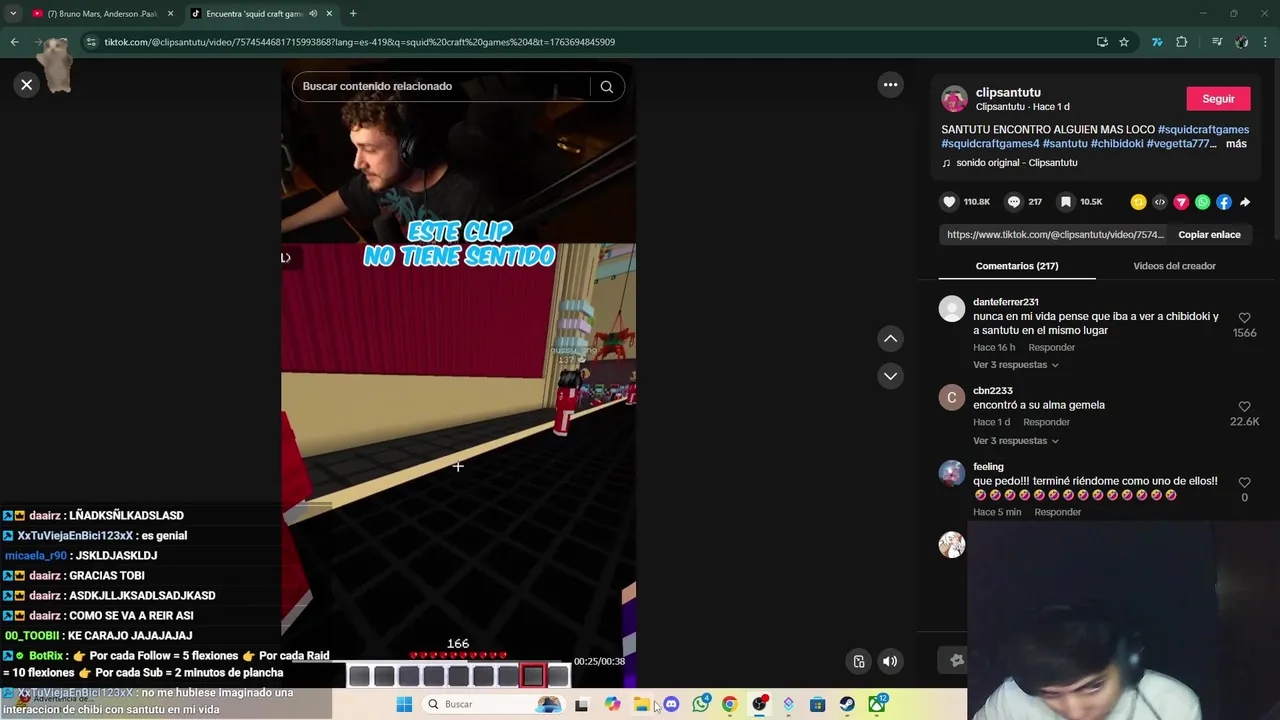Open media controls icon in toolbar

click(x=1217, y=42)
